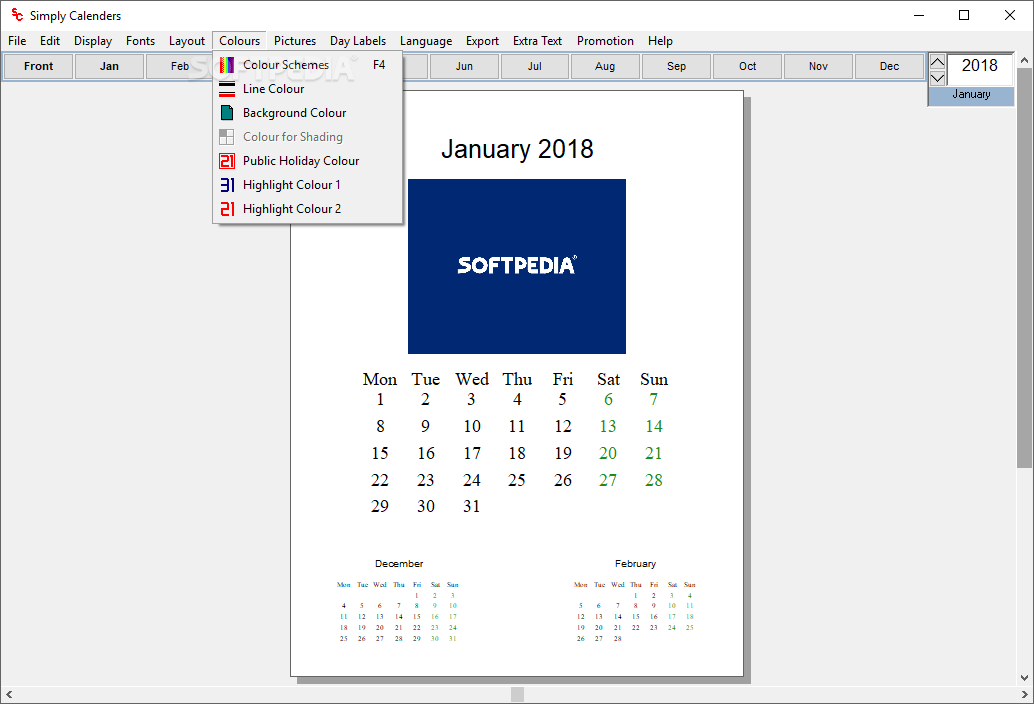
Task: Choose the Highlight Colour 2 entry
Action: pos(307,209)
